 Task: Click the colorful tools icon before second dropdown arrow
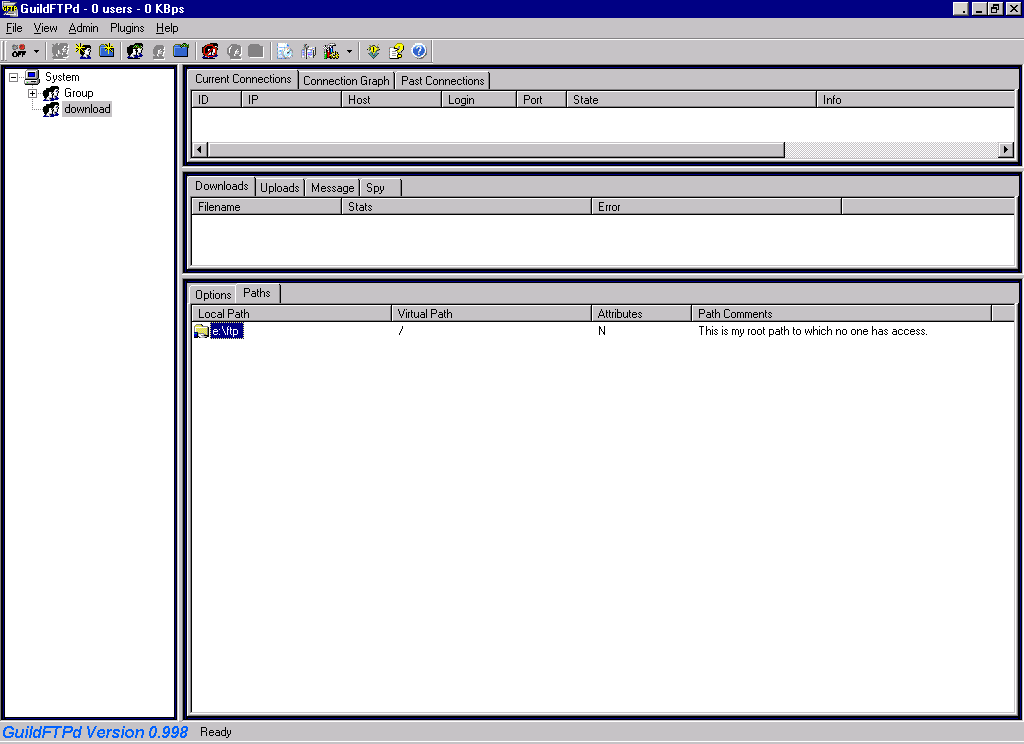[332, 51]
